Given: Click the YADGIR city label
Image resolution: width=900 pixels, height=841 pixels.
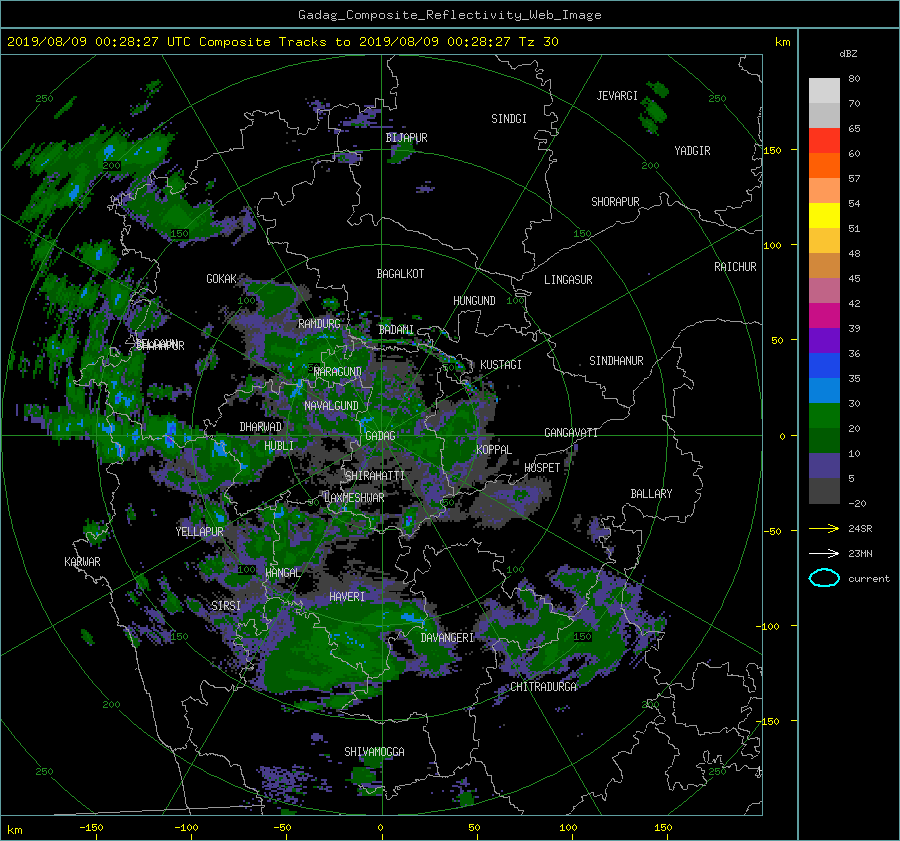Looking at the screenshot, I should click(x=692, y=151).
